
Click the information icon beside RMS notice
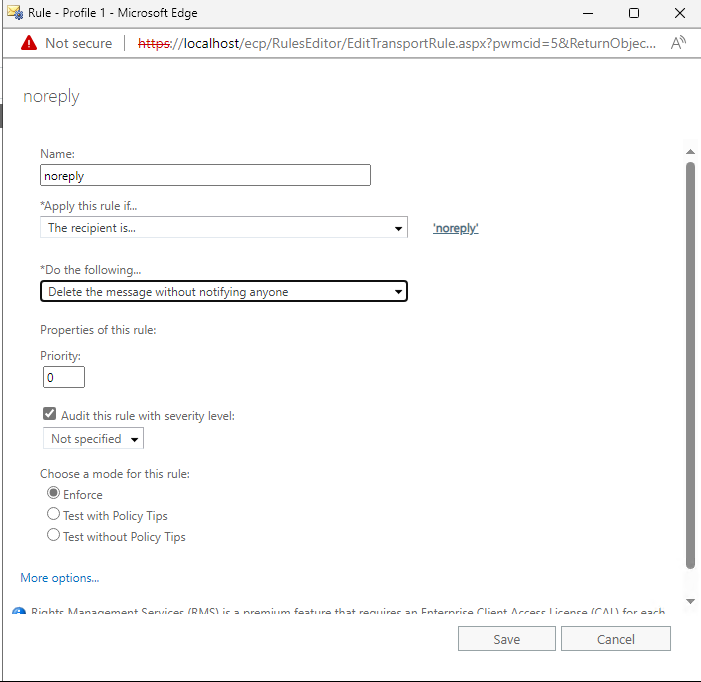(18, 612)
